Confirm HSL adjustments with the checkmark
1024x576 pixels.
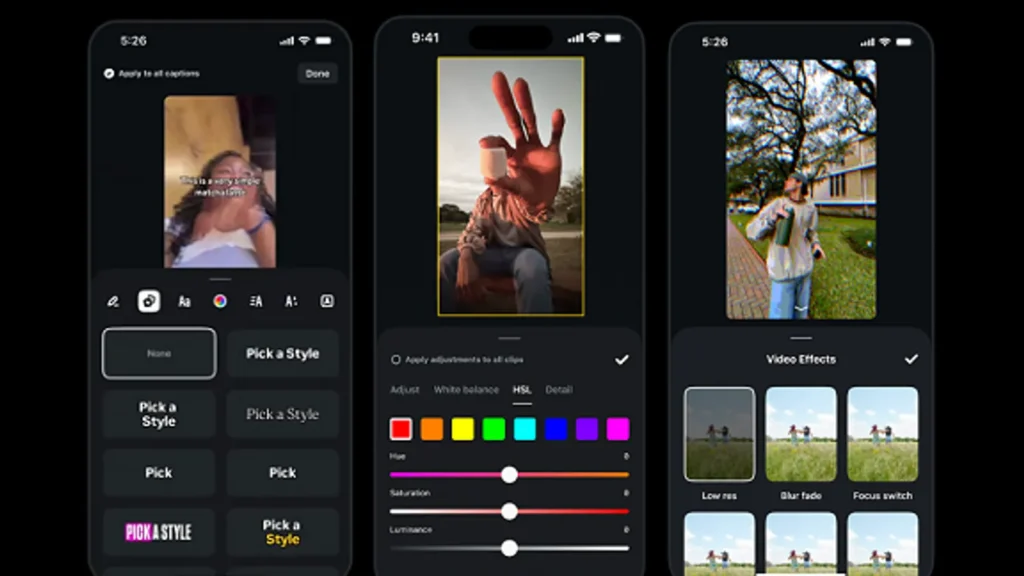(x=621, y=359)
